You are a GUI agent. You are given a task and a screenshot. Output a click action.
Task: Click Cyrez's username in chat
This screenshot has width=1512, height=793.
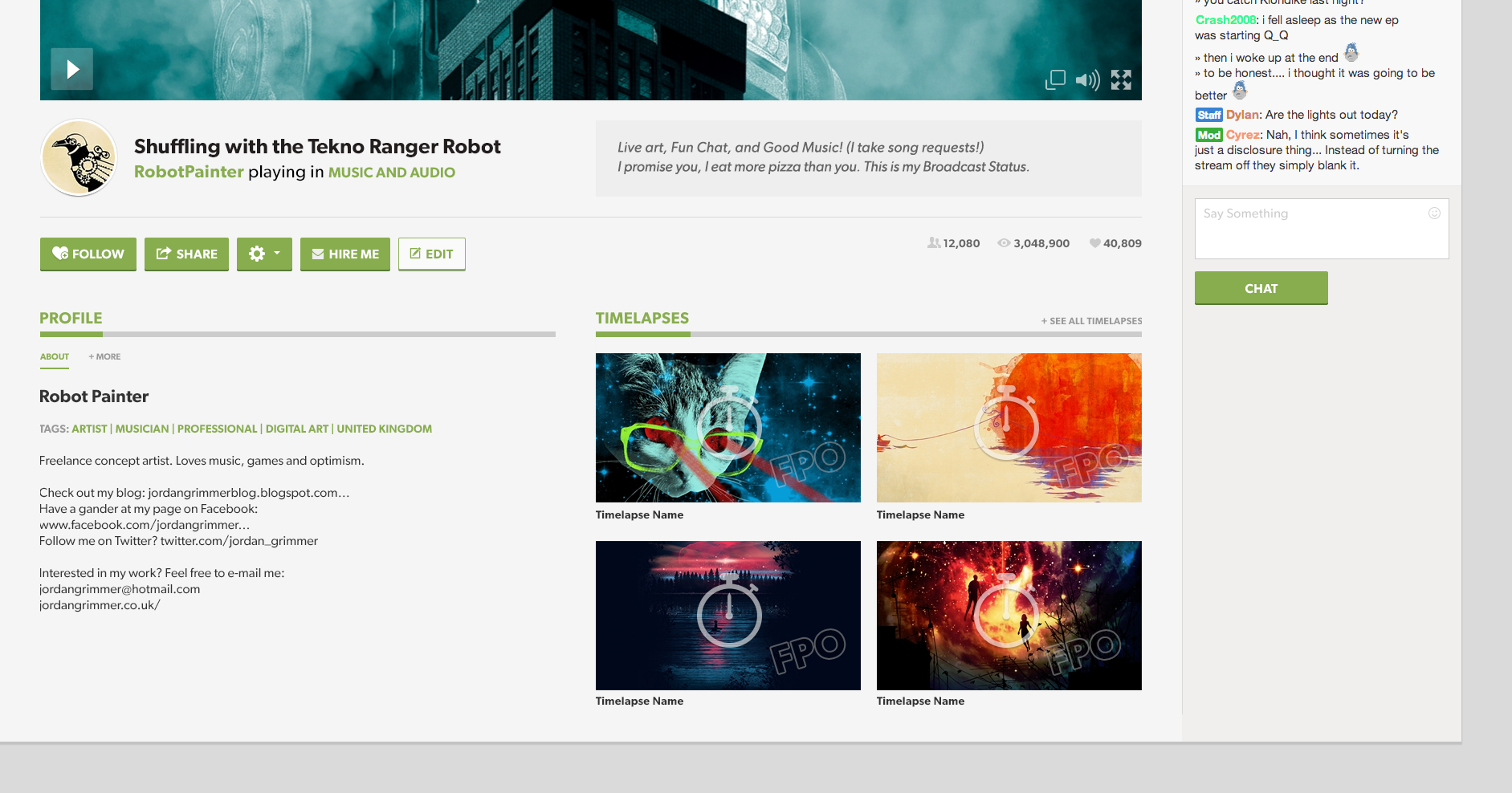click(1243, 135)
